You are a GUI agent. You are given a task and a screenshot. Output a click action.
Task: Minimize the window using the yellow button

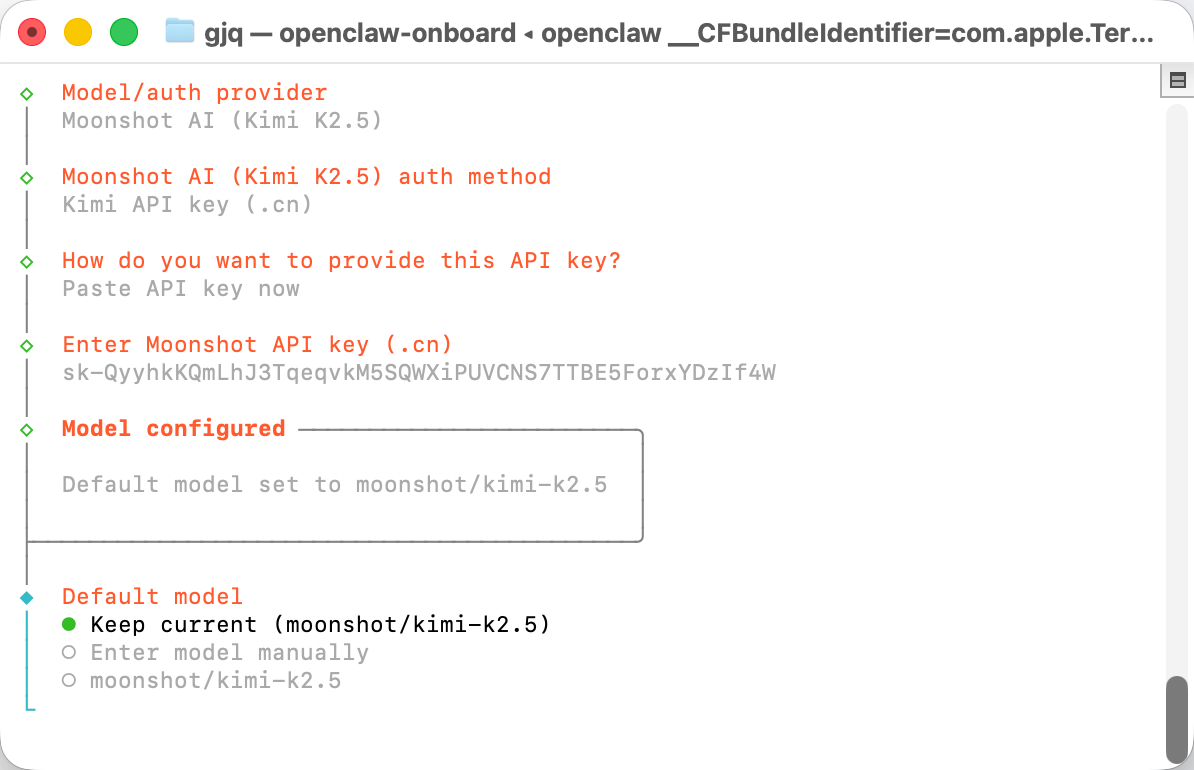pyautogui.click(x=78, y=32)
